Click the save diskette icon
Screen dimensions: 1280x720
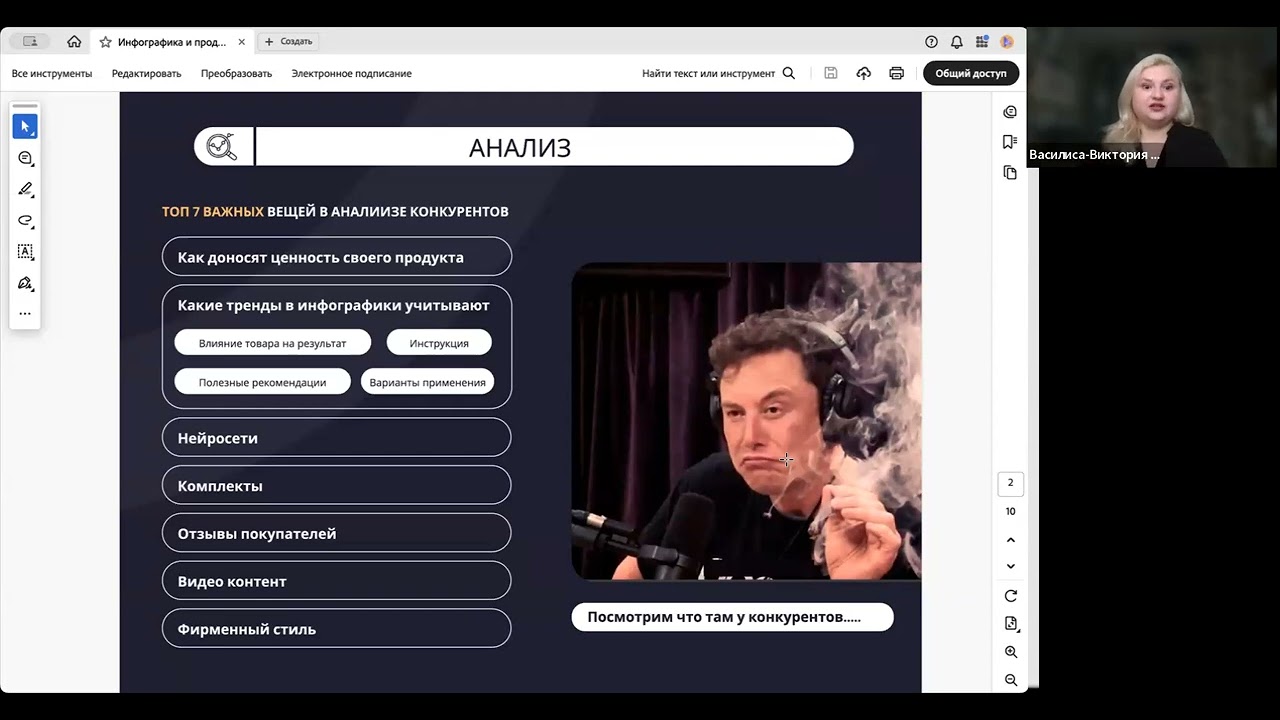[830, 73]
